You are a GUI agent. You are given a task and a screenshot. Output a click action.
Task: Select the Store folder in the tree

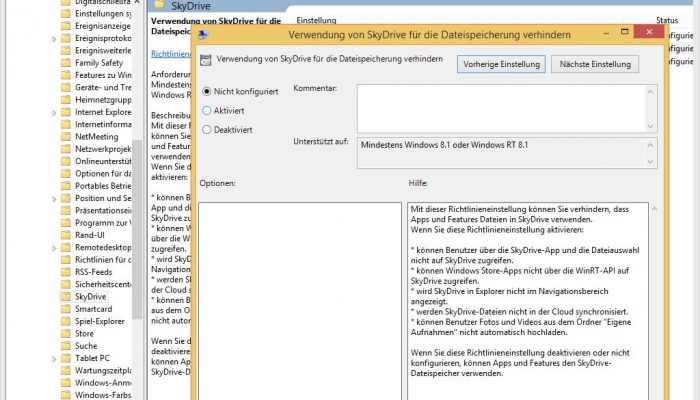point(84,333)
